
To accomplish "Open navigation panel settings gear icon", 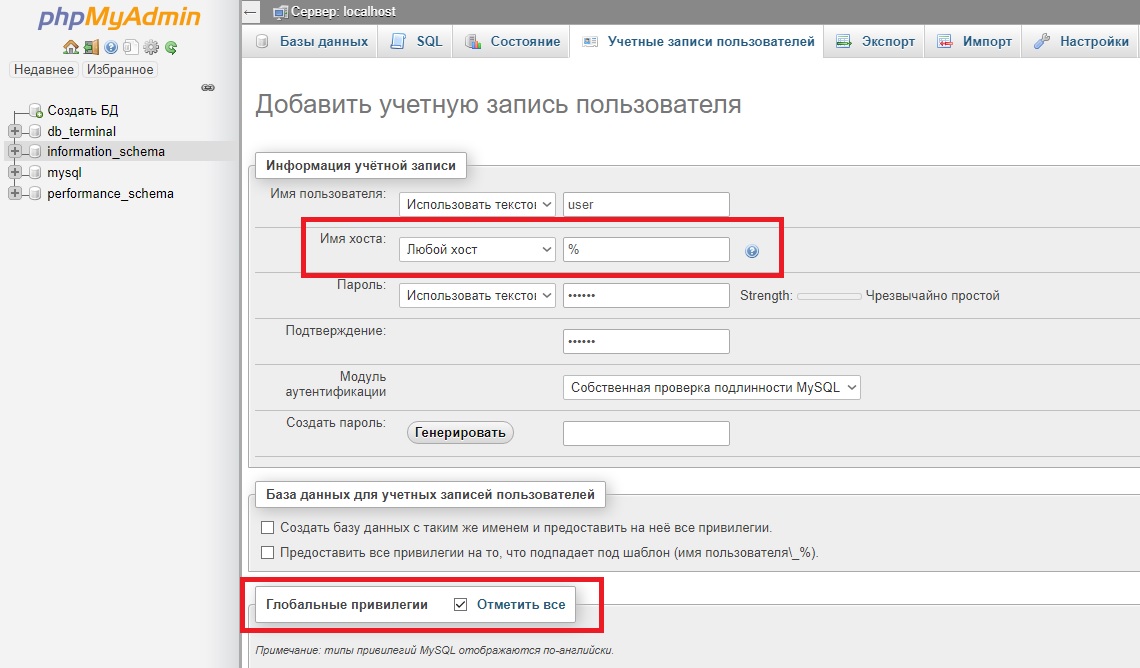I will pyautogui.click(x=150, y=47).
